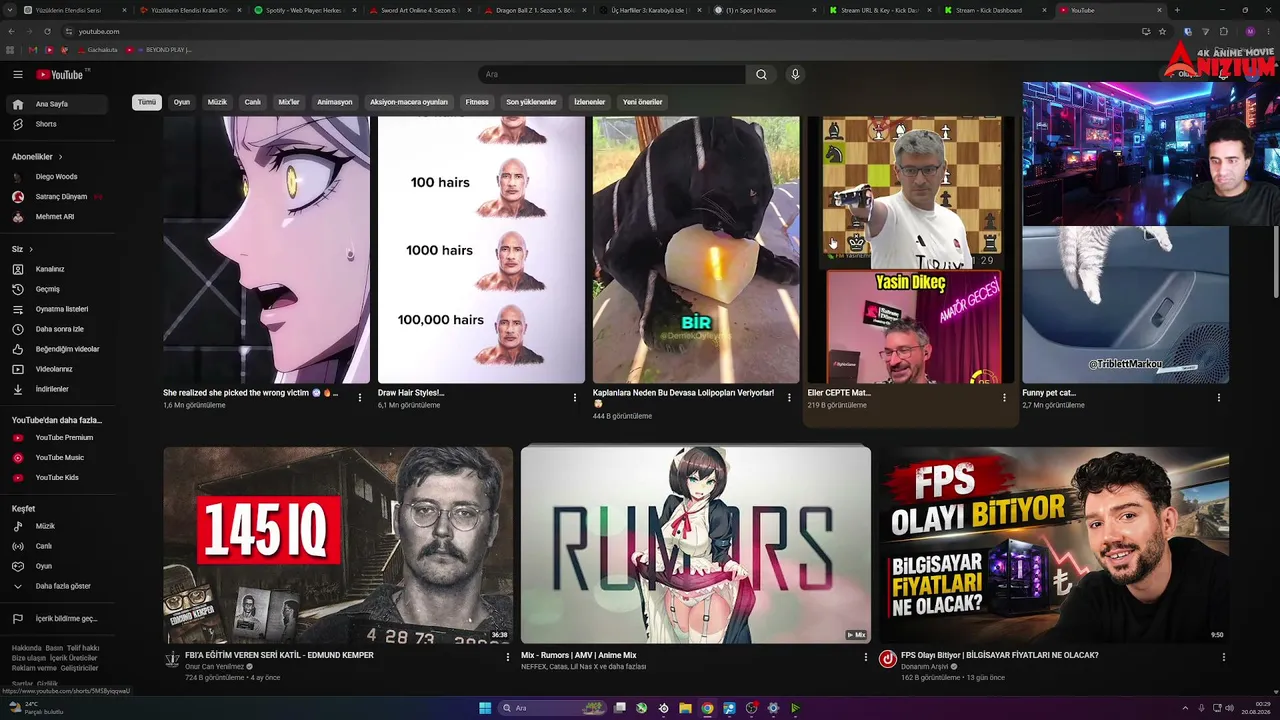Select the Animasyon filter chip
This screenshot has width=1280, height=720.
click(x=334, y=102)
